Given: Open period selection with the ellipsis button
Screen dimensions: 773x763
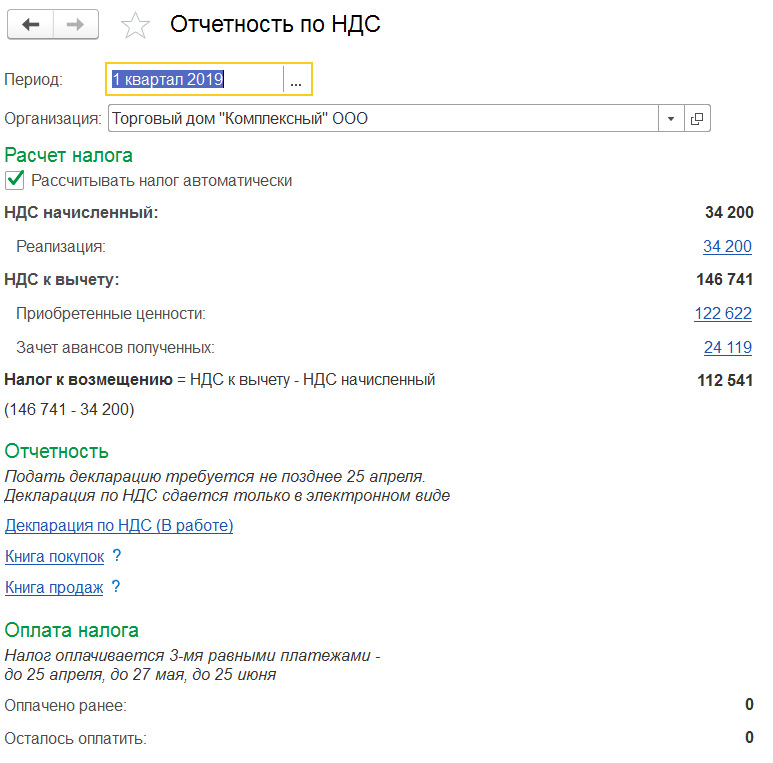Looking at the screenshot, I should point(296,80).
